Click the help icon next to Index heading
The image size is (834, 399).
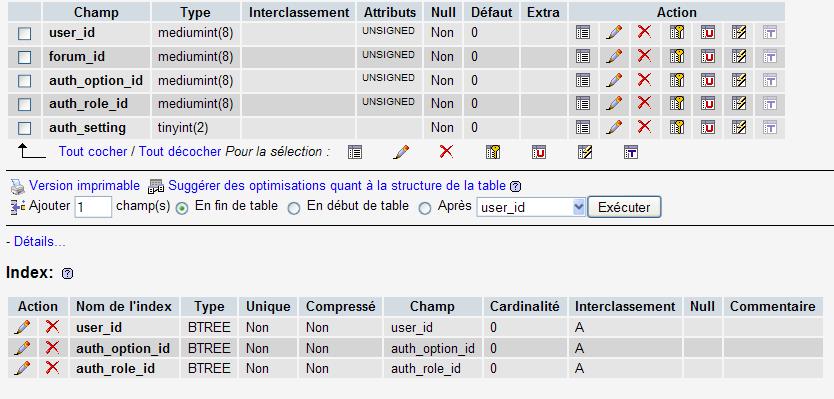(x=67, y=273)
